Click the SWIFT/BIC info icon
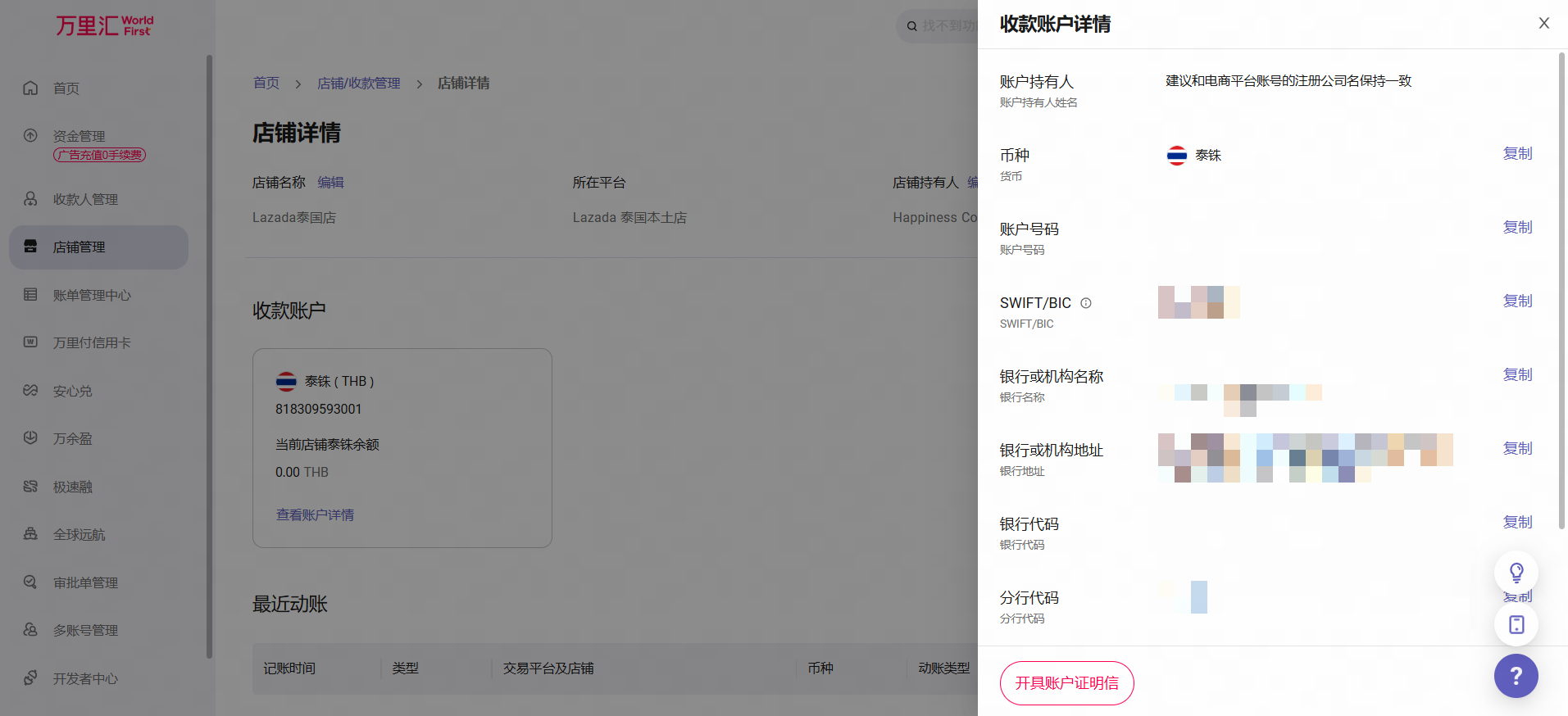Viewport: 1568px width, 716px height. point(1086,303)
